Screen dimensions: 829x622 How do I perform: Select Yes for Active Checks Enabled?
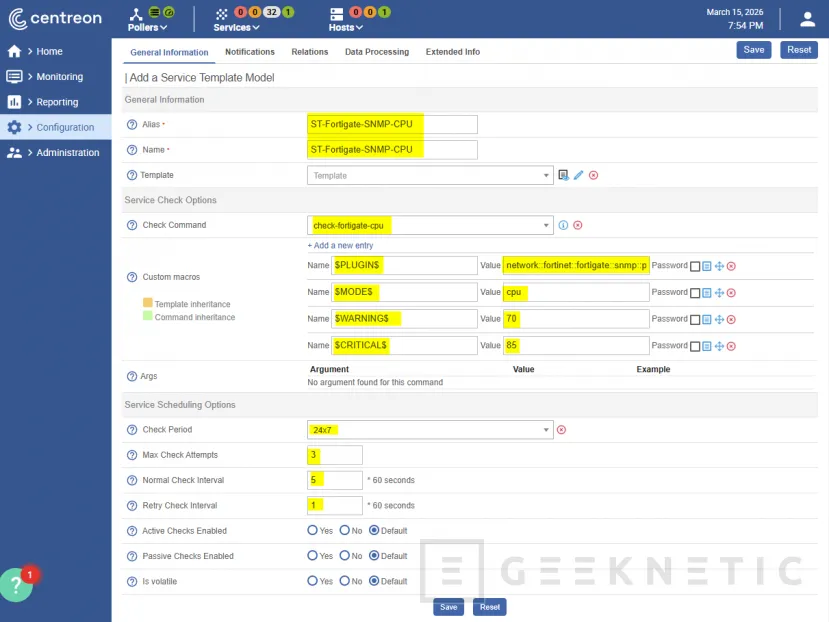(312, 531)
